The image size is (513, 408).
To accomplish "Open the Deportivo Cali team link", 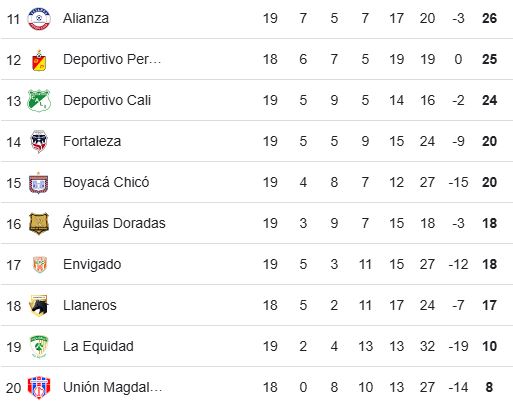I will coord(107,100).
